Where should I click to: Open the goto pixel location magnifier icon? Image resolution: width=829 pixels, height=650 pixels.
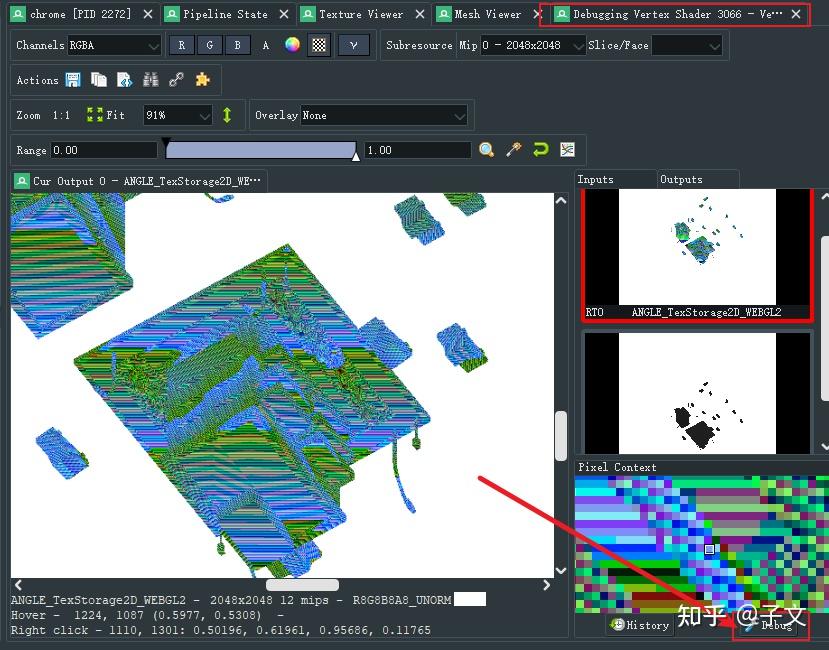pos(487,149)
